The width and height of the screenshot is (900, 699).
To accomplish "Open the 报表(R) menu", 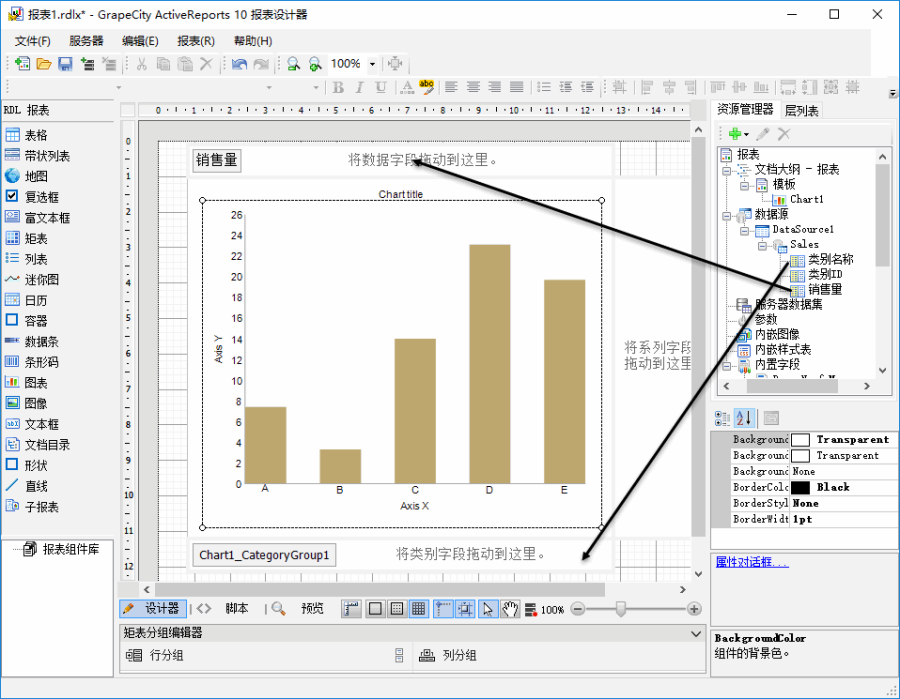I will [x=195, y=41].
